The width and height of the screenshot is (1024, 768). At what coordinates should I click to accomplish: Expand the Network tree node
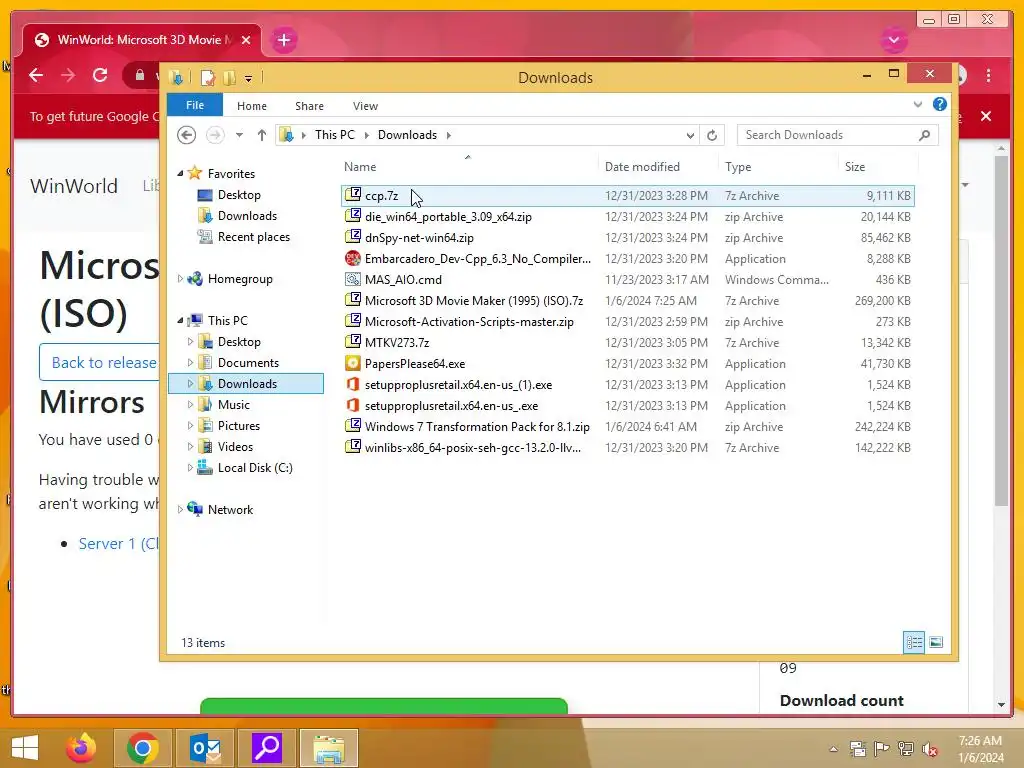coord(180,509)
